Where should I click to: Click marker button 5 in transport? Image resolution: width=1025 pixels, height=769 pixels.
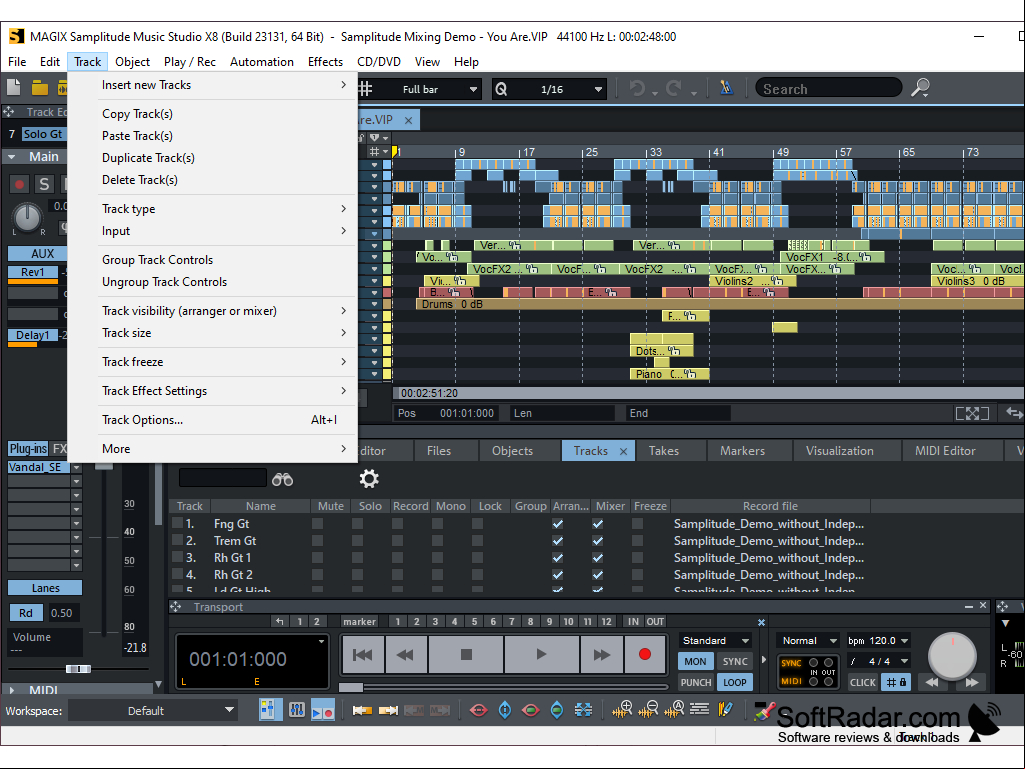(x=474, y=621)
